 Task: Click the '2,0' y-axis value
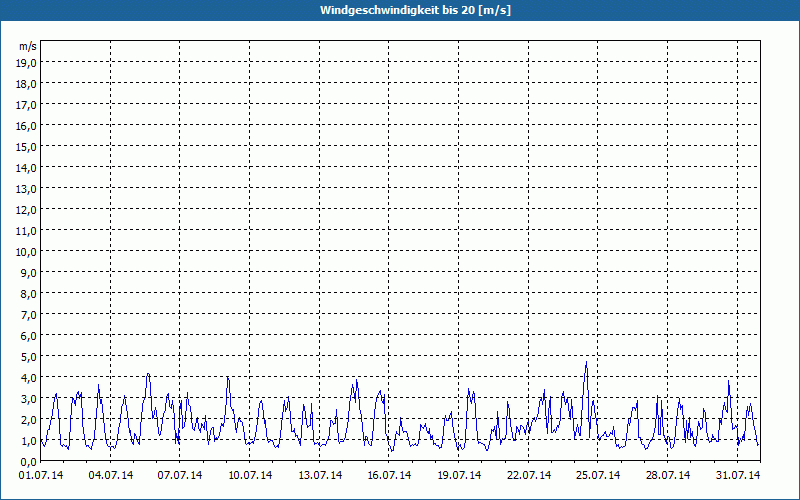(29, 420)
